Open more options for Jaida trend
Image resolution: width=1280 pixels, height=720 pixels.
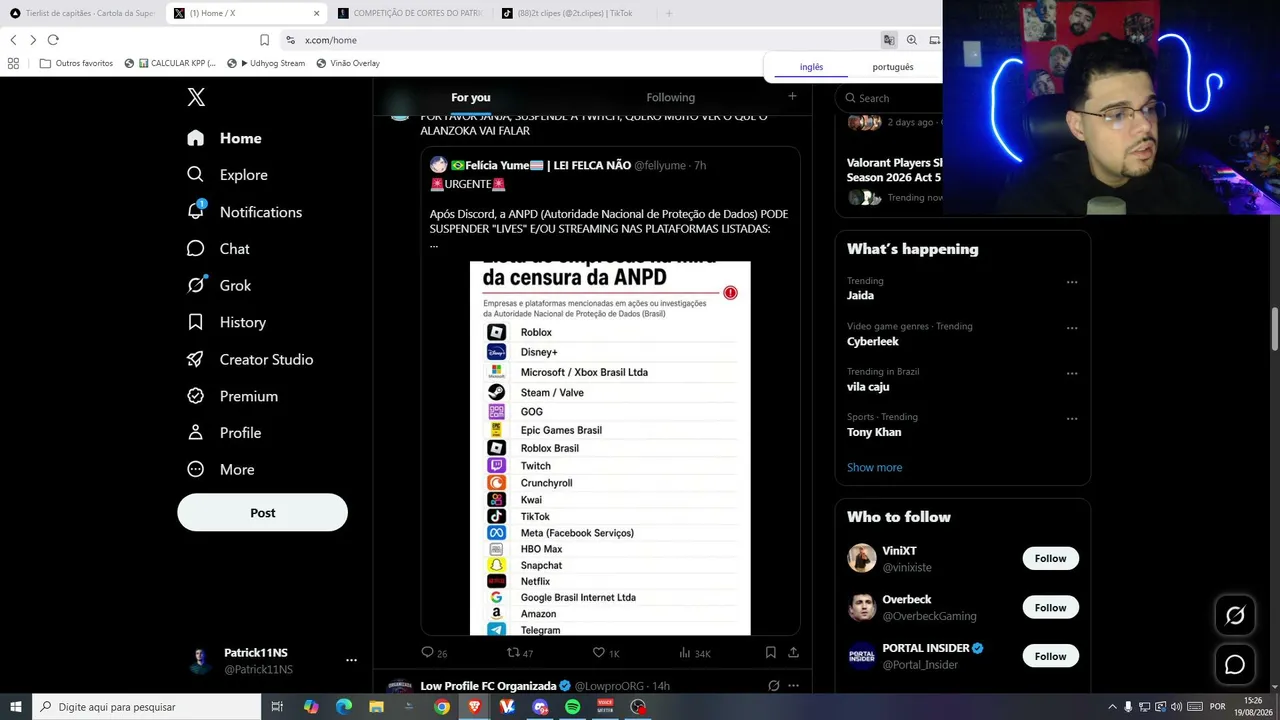(x=1072, y=282)
